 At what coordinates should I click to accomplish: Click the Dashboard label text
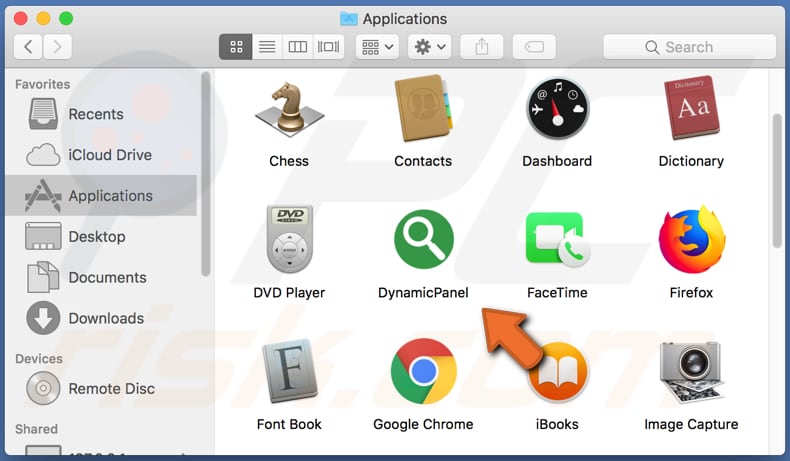click(x=557, y=161)
